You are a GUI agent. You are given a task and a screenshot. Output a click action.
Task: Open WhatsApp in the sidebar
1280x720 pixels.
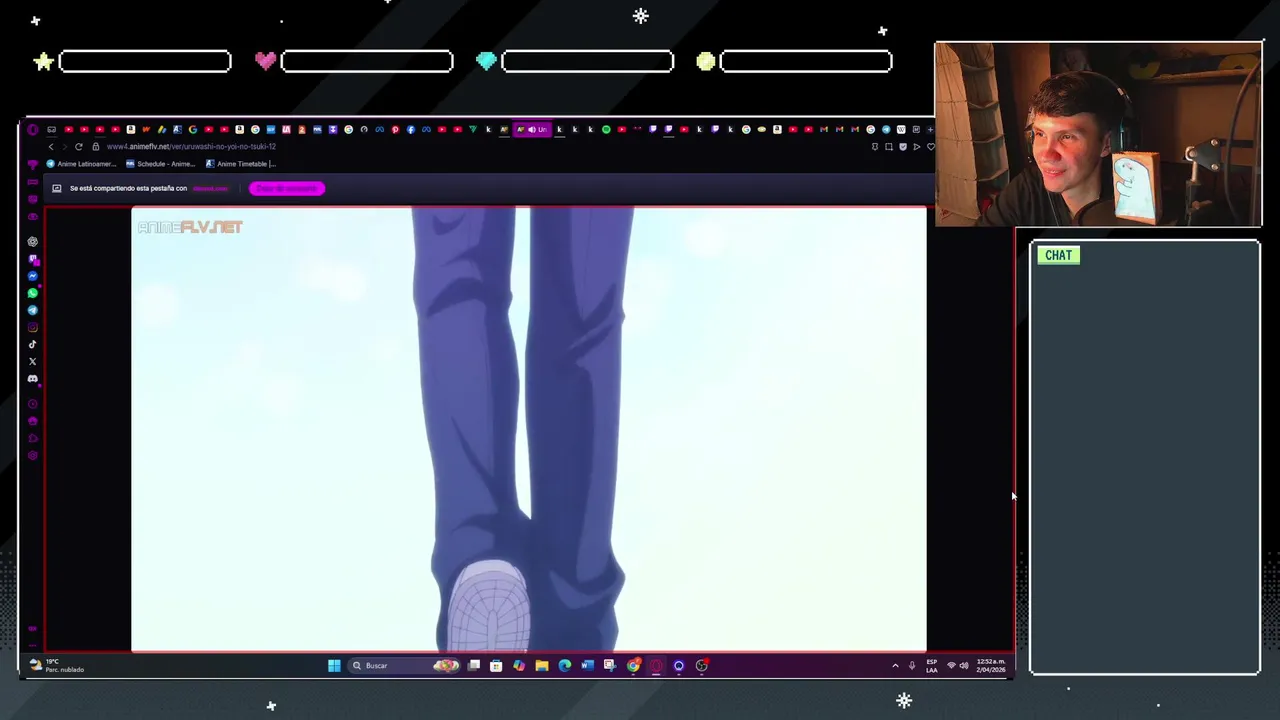[32, 293]
